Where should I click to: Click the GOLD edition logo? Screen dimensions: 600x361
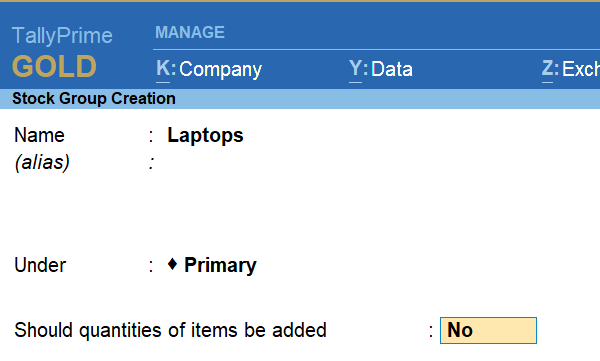click(54, 66)
